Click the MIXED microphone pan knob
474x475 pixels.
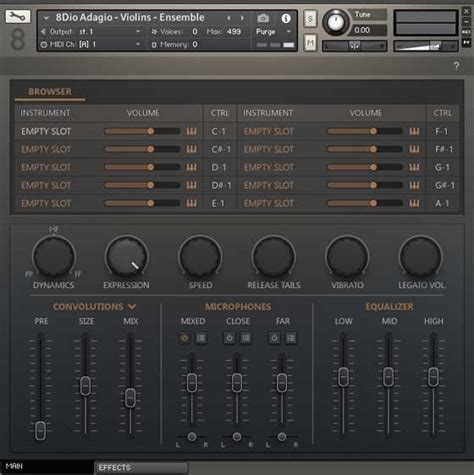pos(192,437)
